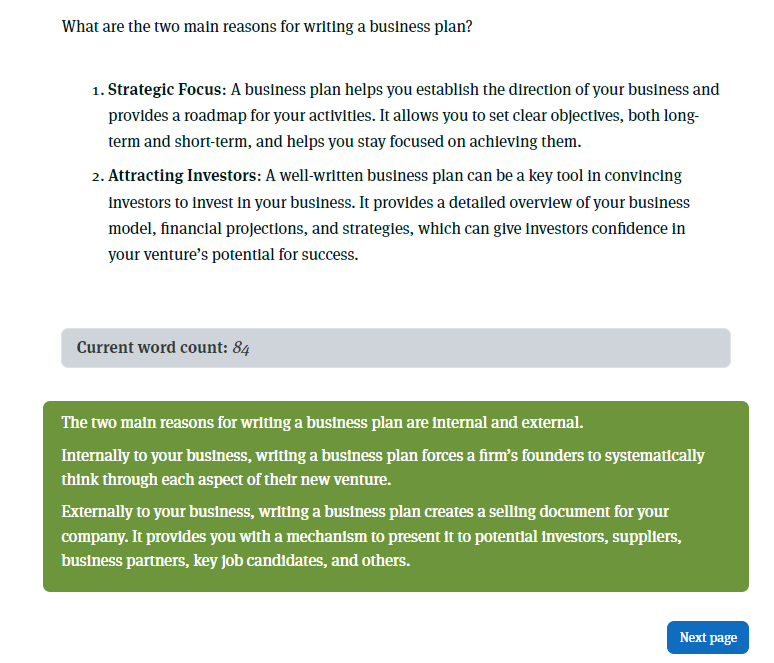
Task: Click the bold 'Strategic Focus' heading
Action: (x=165, y=90)
